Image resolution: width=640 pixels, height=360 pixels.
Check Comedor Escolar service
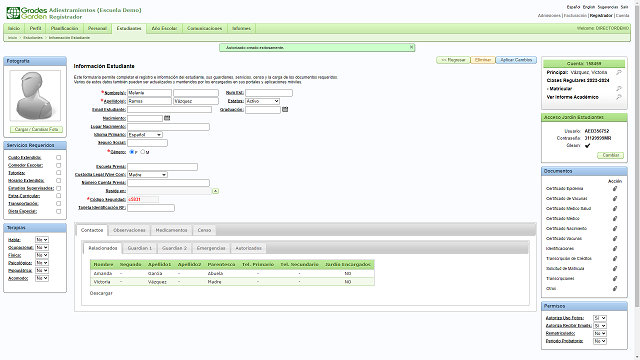(58, 165)
